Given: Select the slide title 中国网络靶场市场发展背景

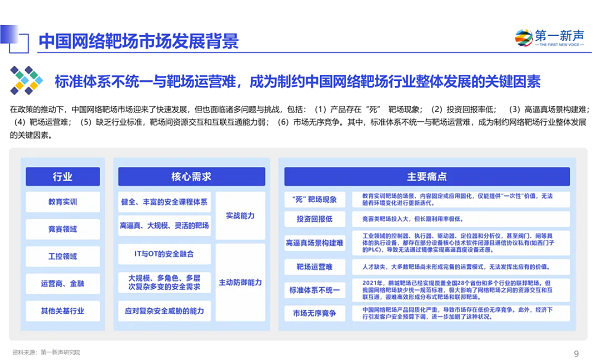Looking at the screenshot, I should point(139,41).
